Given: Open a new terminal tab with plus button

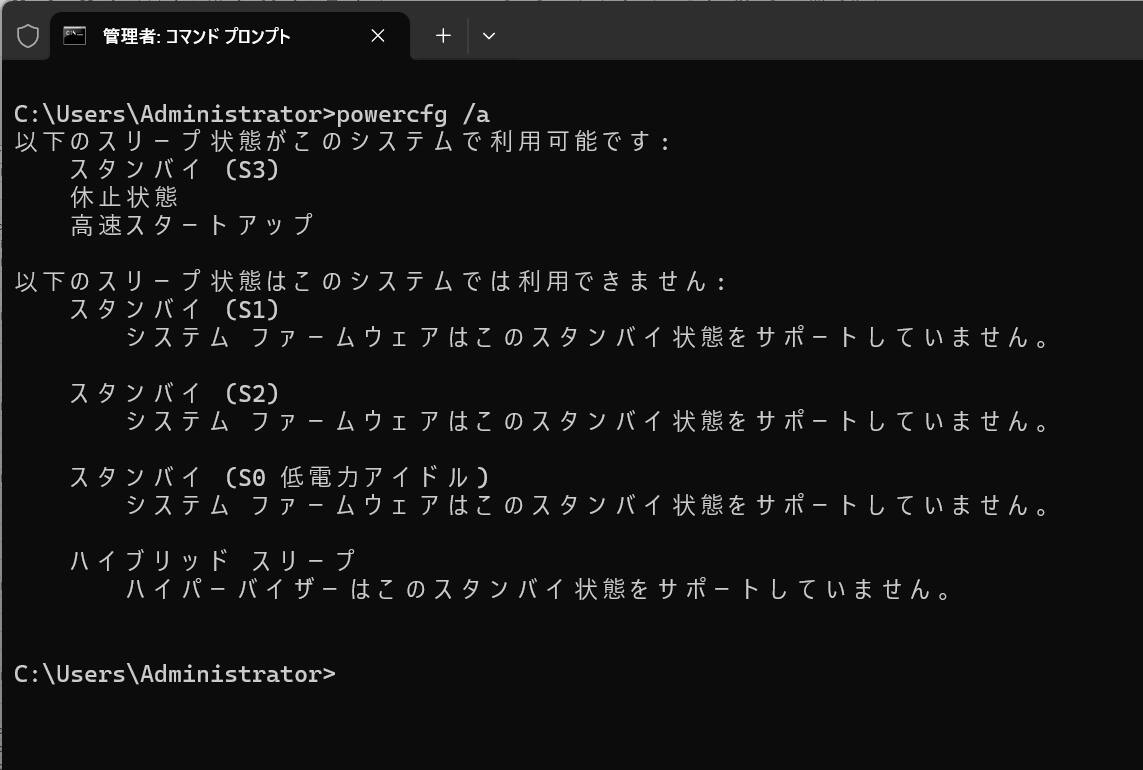Looking at the screenshot, I should tap(443, 36).
